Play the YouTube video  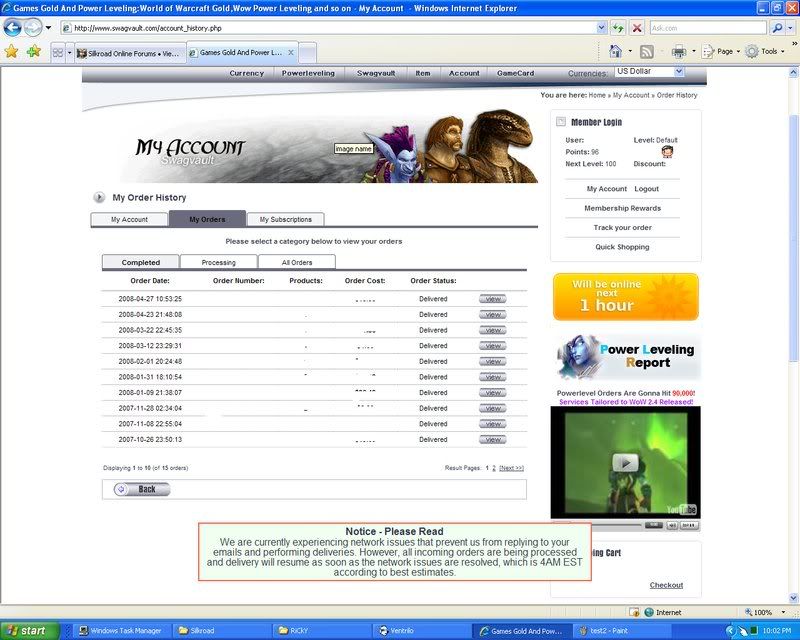[x=625, y=463]
